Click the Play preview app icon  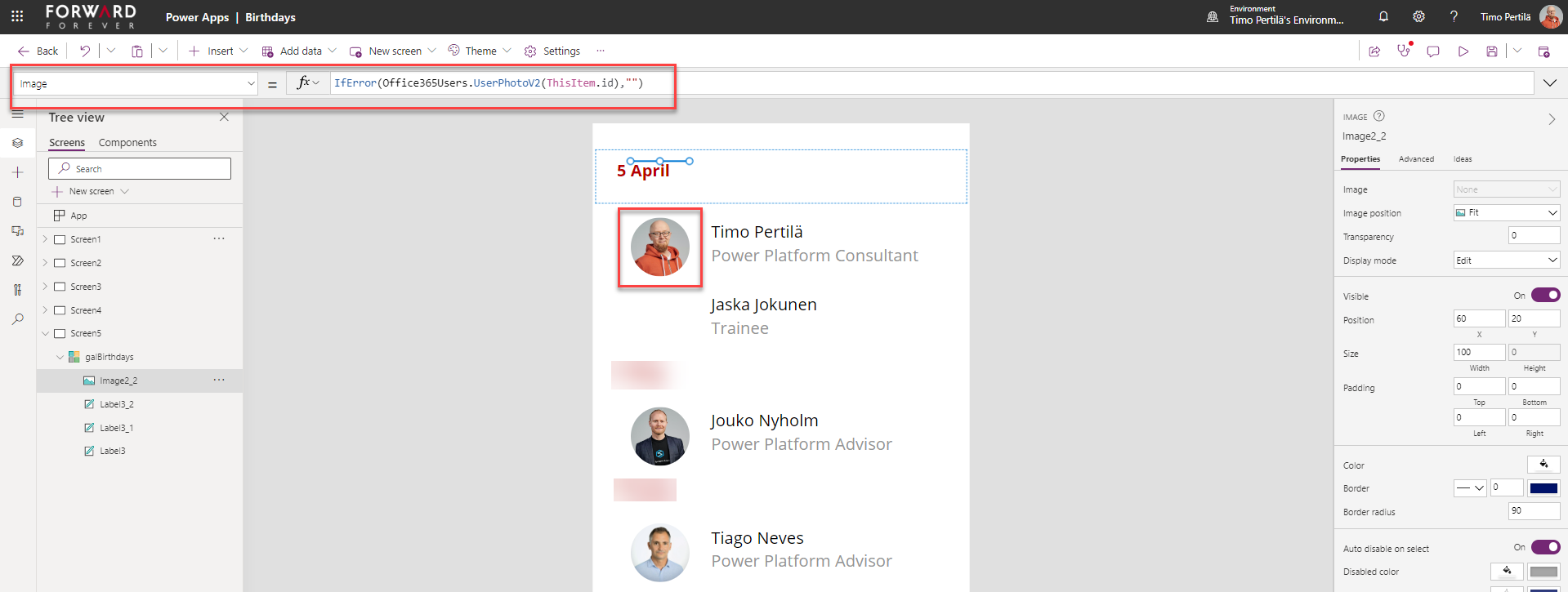tap(1463, 51)
